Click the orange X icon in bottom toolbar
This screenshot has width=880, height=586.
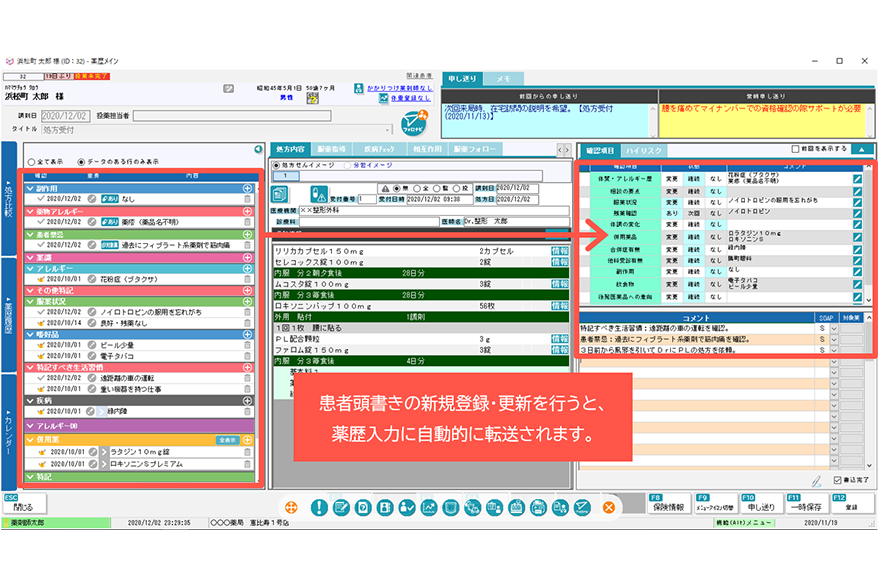[607, 508]
